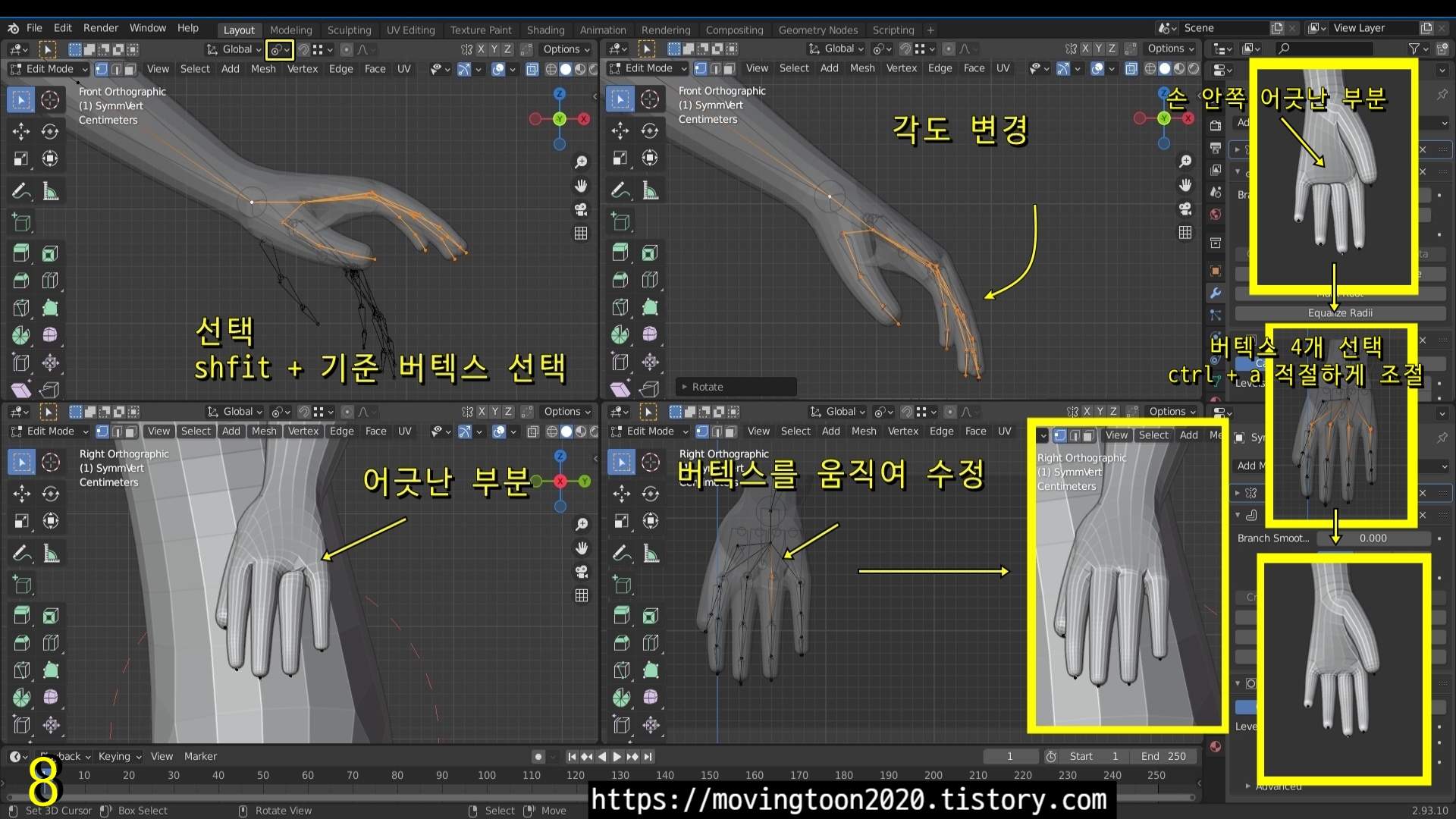1456x819 pixels.
Task: Open the World properties tab
Action: coord(1216,215)
